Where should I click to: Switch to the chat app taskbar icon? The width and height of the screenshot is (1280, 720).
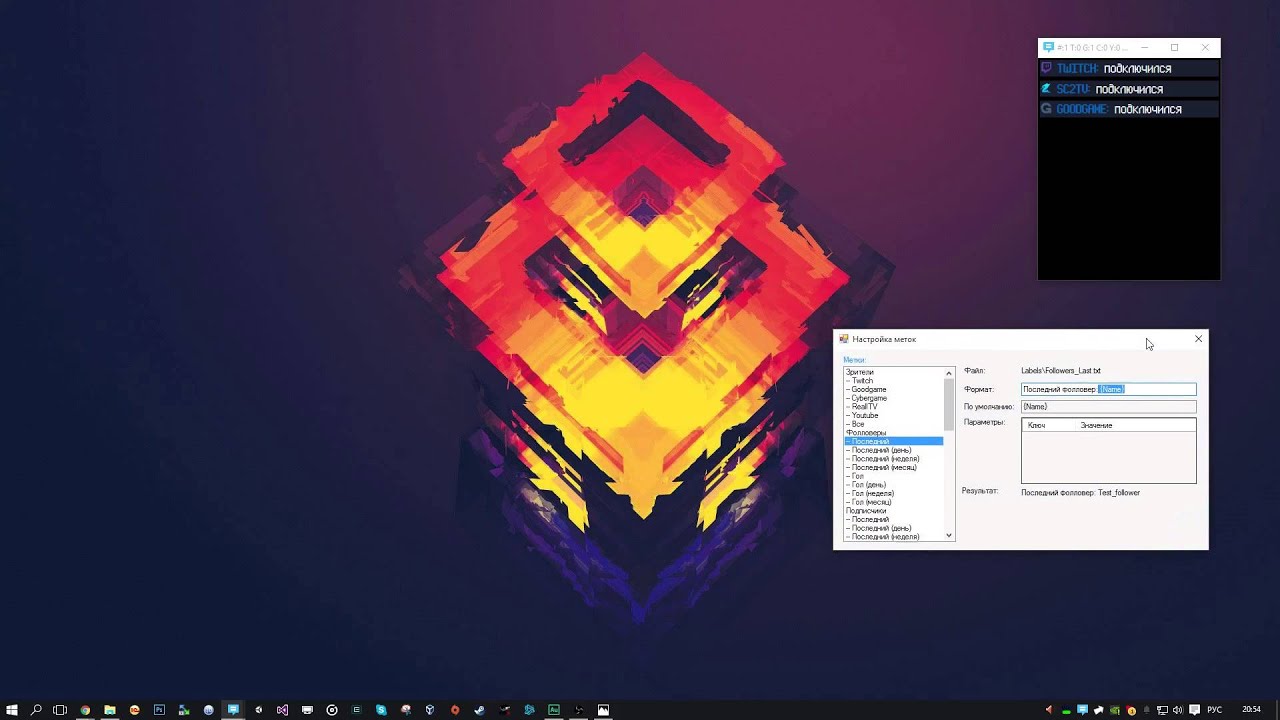pos(233,710)
